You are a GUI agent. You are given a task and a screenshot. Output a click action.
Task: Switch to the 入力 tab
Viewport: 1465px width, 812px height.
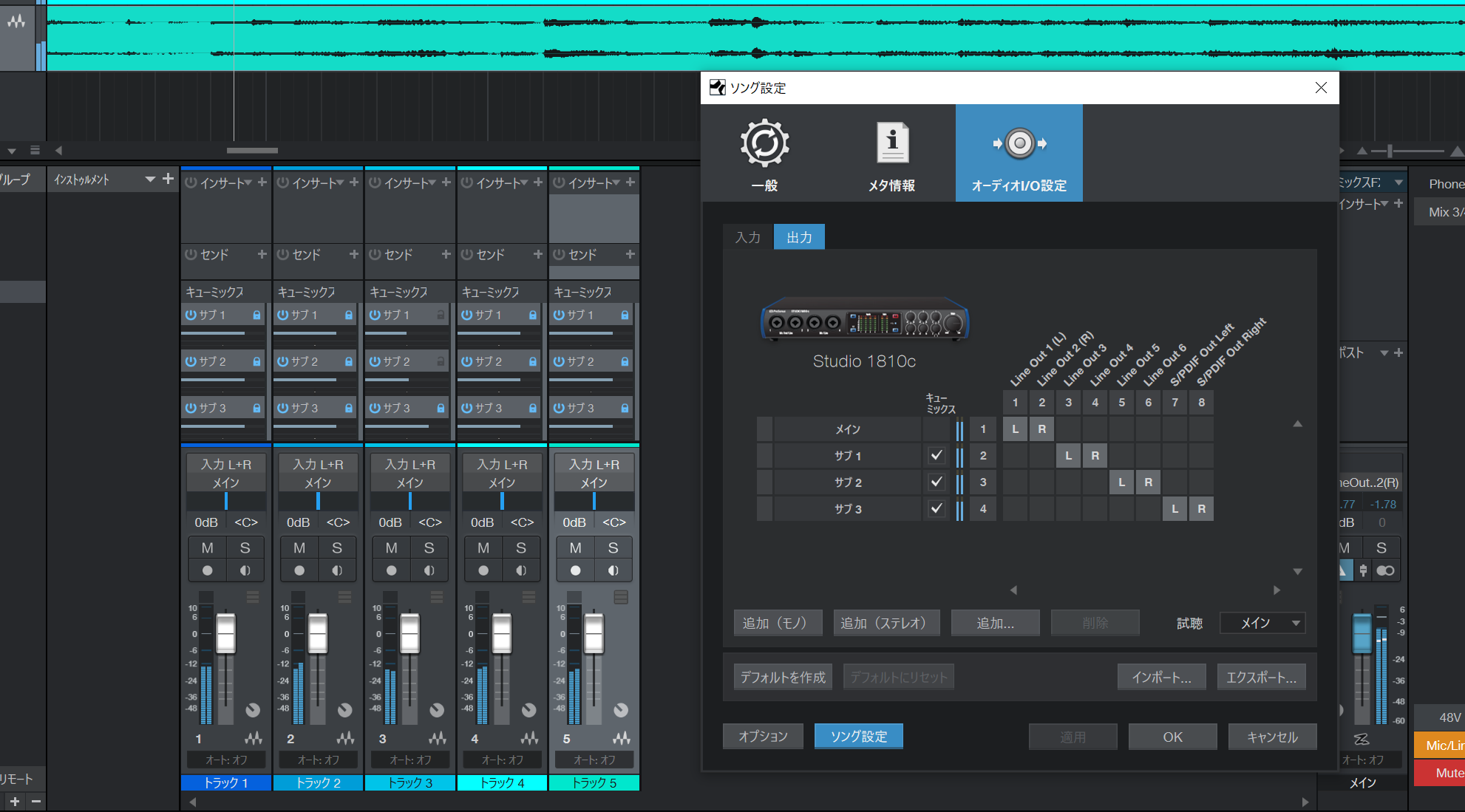(x=748, y=237)
